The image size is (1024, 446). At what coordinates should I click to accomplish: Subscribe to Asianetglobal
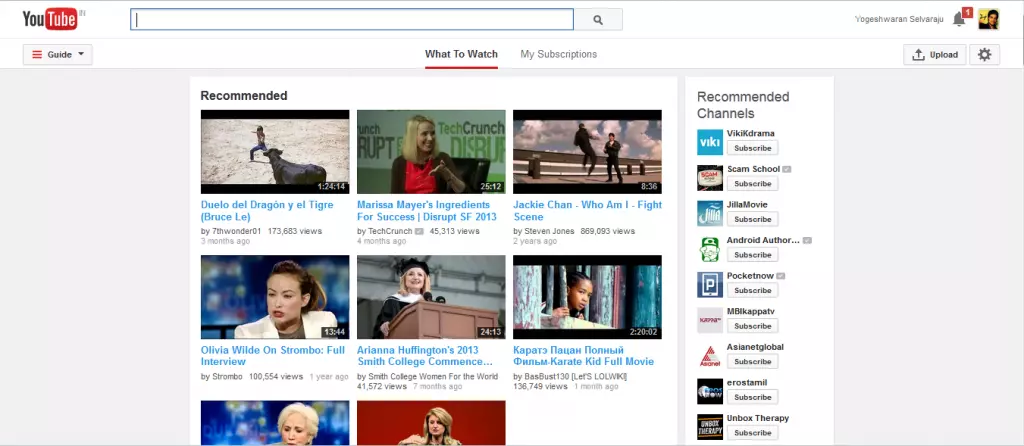752,362
